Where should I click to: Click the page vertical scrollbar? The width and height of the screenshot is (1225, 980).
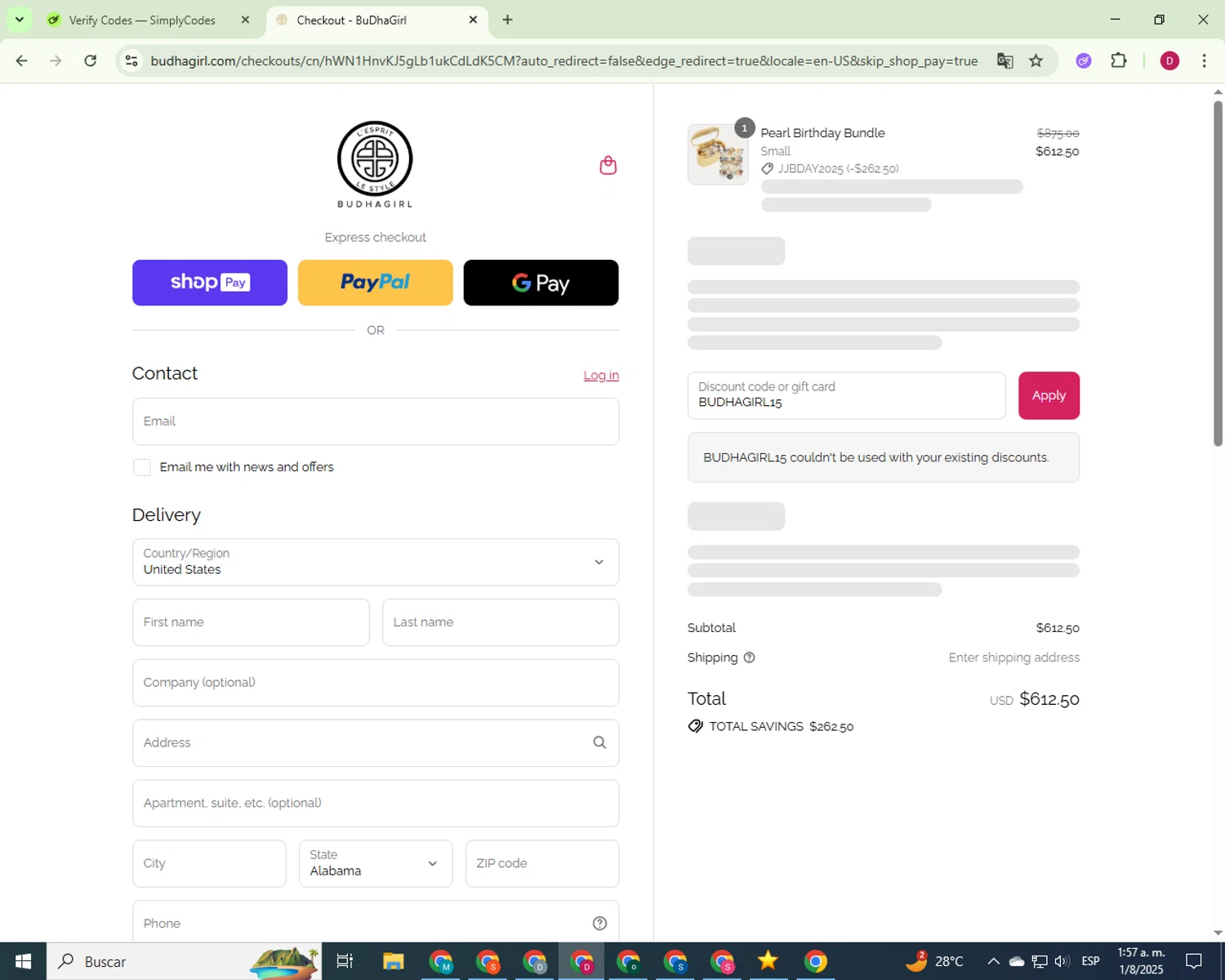[1218, 274]
